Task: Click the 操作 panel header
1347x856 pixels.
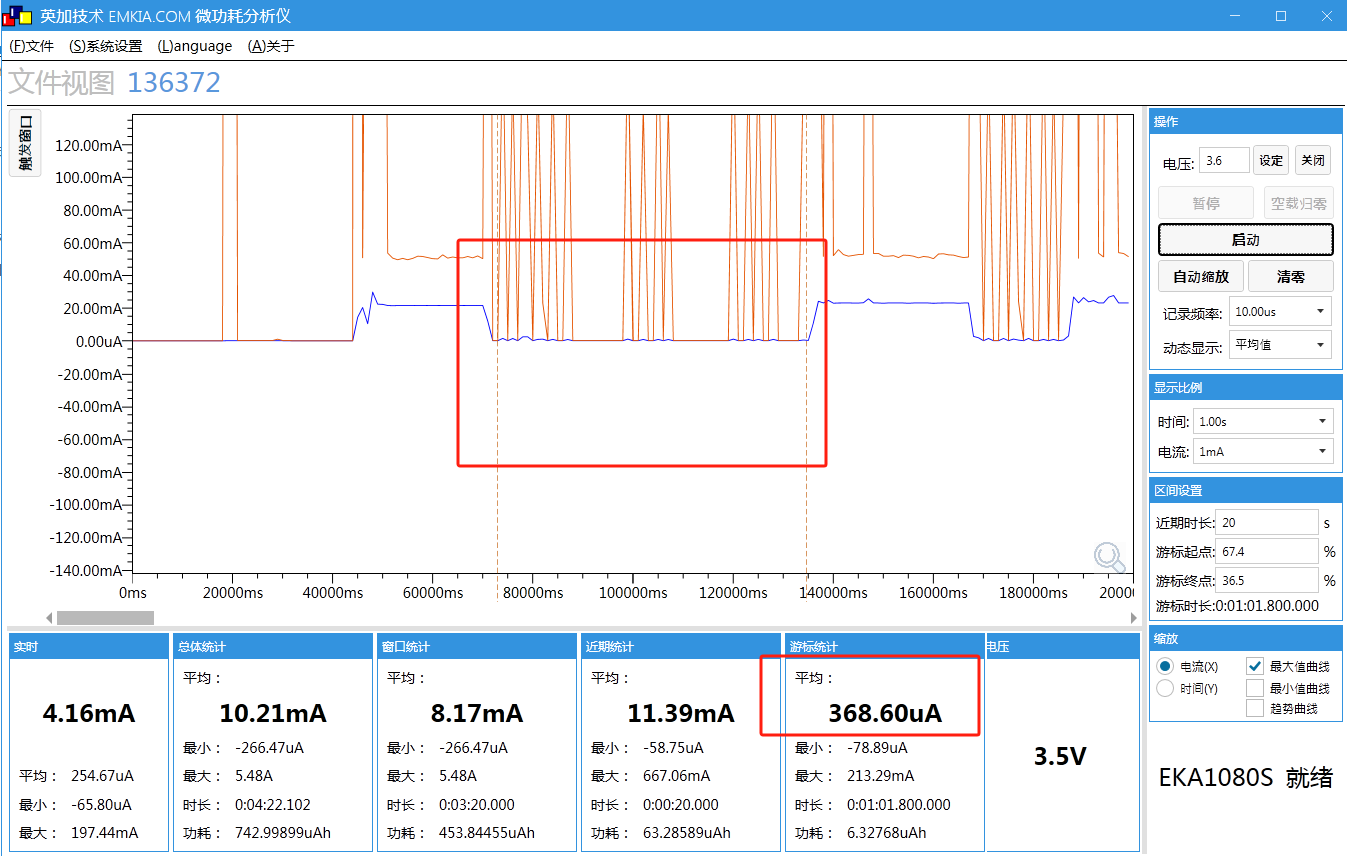Action: click(1245, 121)
